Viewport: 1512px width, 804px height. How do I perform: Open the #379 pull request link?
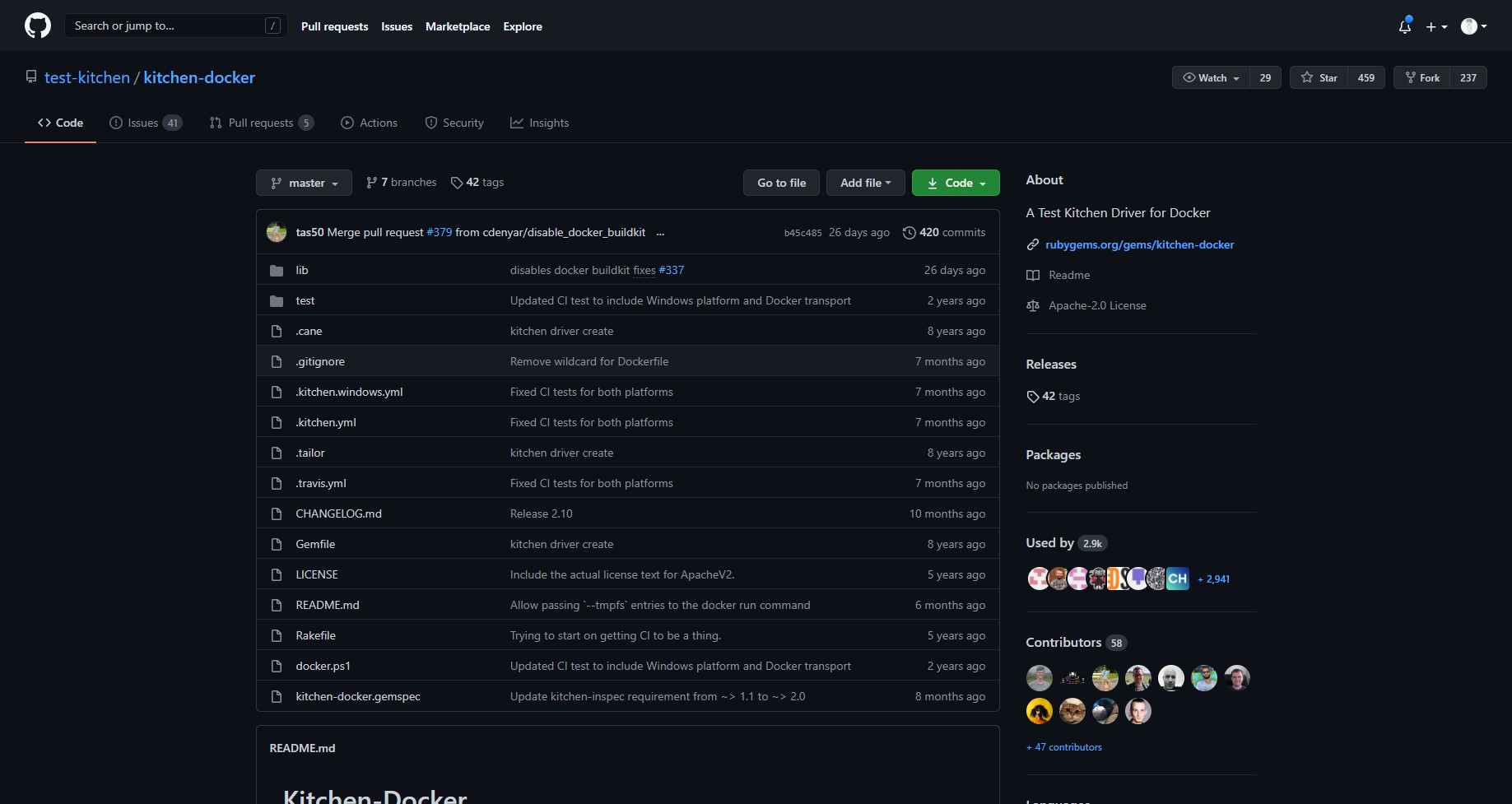click(440, 232)
